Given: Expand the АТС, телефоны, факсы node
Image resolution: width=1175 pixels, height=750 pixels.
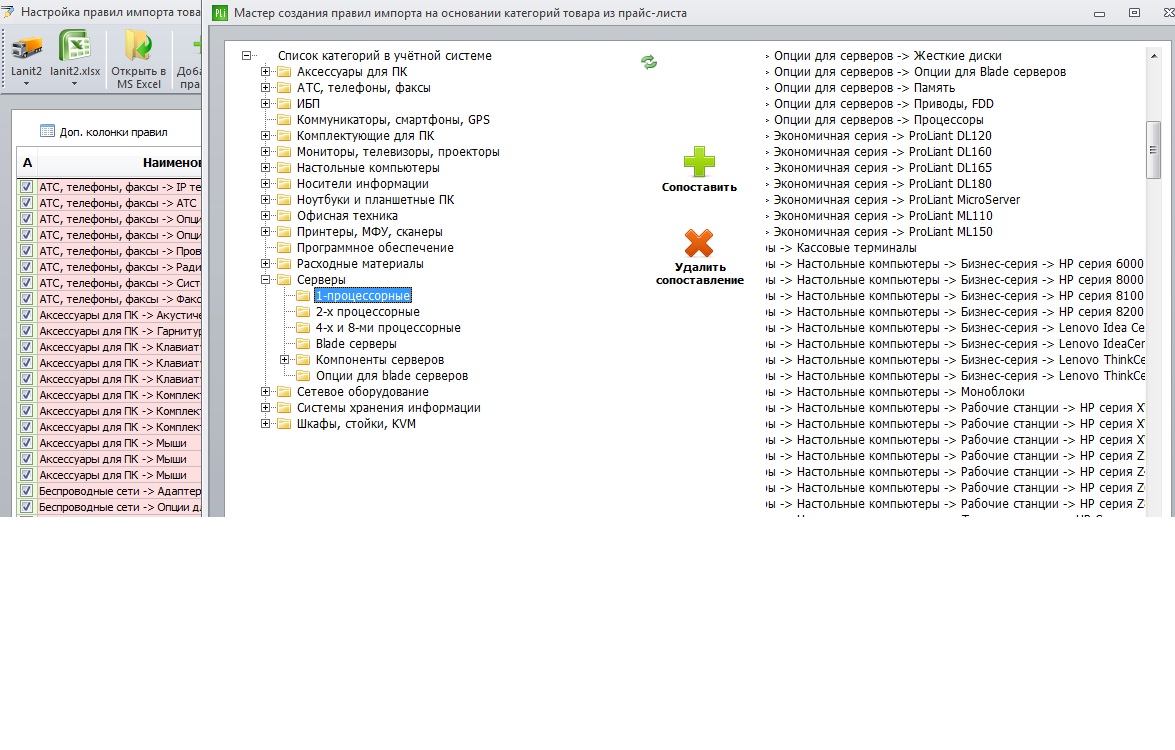Looking at the screenshot, I should click(x=265, y=88).
